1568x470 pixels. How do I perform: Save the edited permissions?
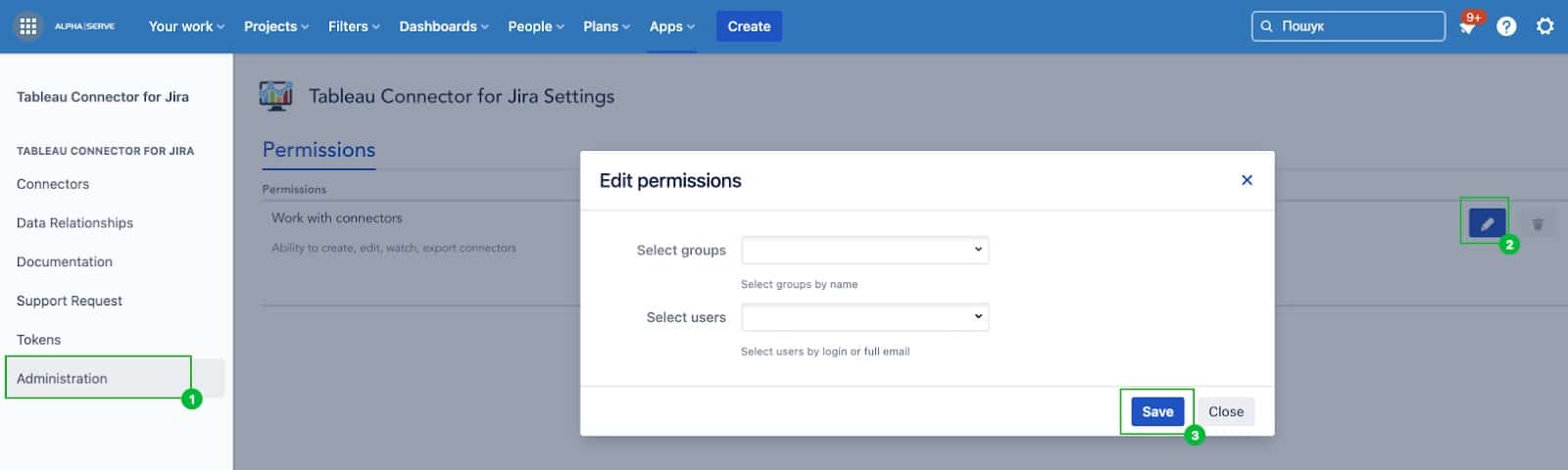click(1157, 411)
